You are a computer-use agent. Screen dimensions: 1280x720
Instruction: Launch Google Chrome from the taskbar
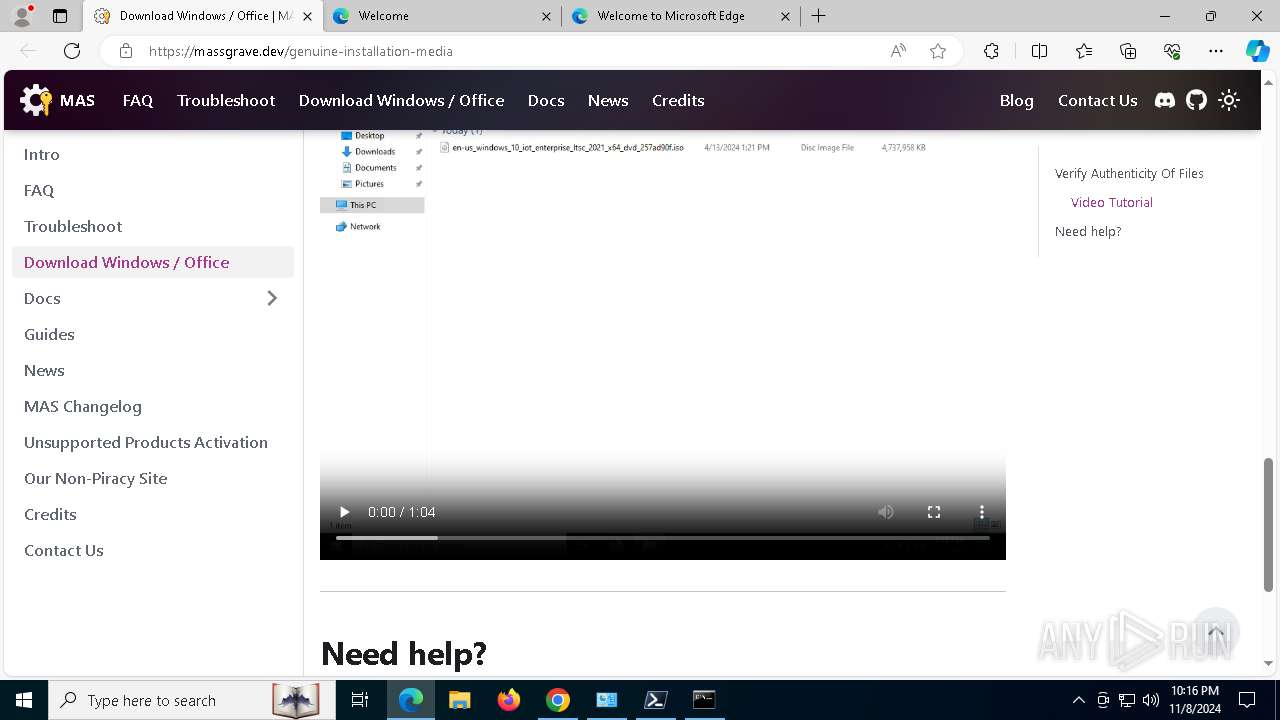(558, 700)
